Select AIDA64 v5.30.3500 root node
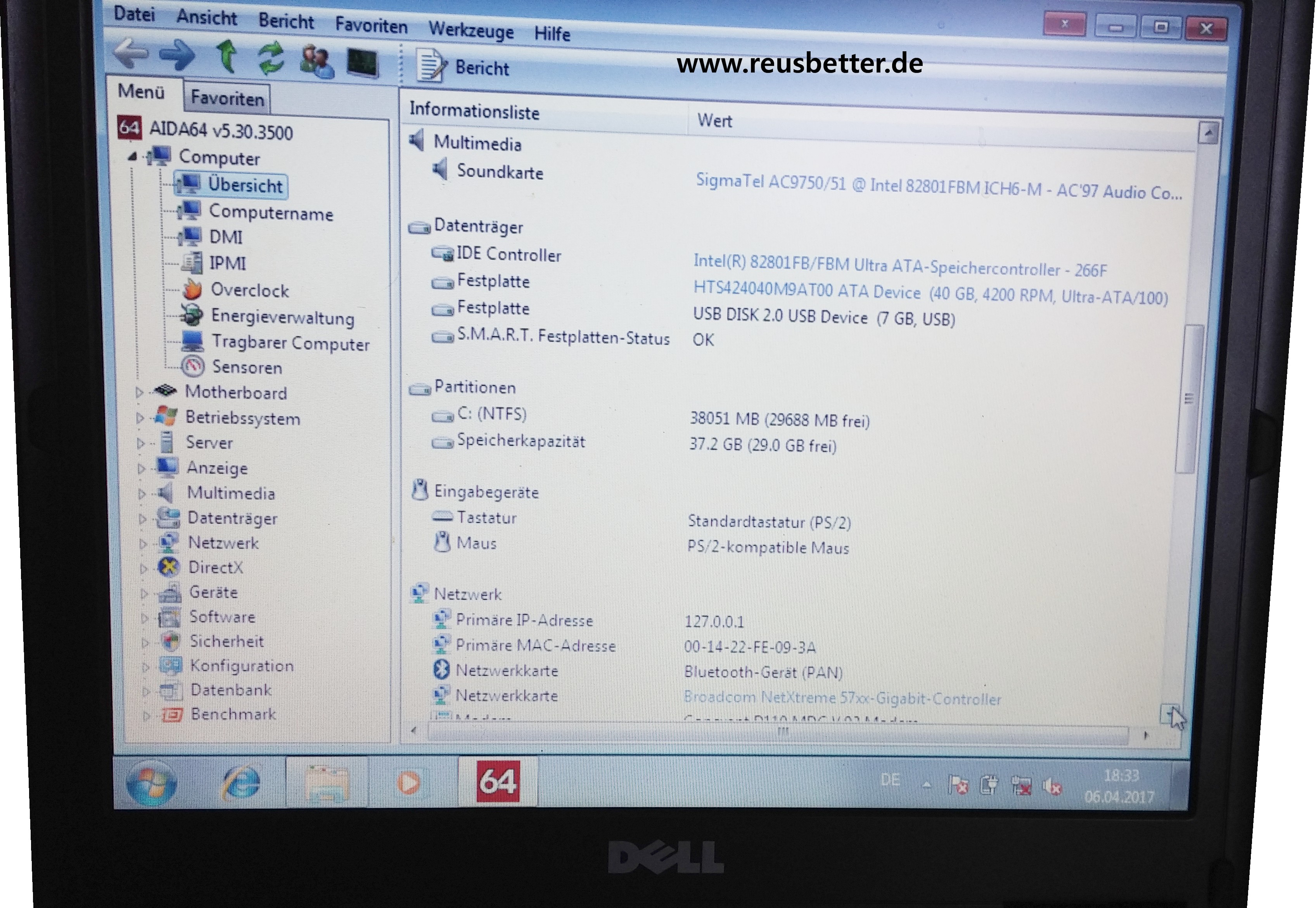 click(205, 130)
